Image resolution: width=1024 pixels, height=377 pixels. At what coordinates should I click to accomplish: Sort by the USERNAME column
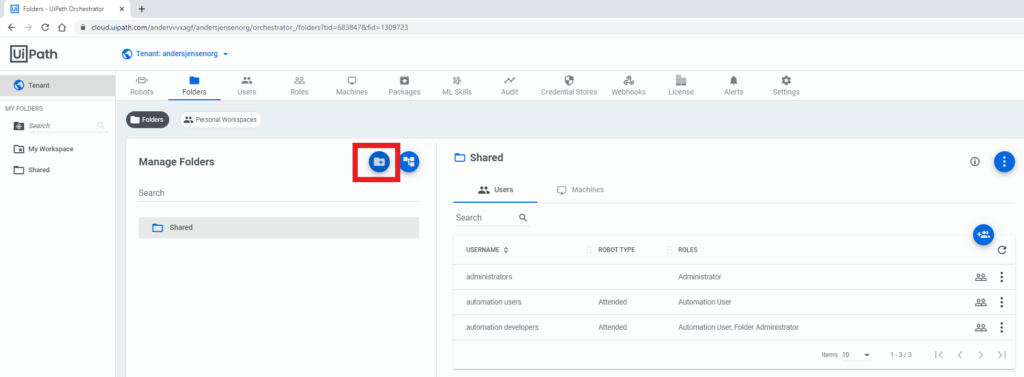click(x=487, y=250)
